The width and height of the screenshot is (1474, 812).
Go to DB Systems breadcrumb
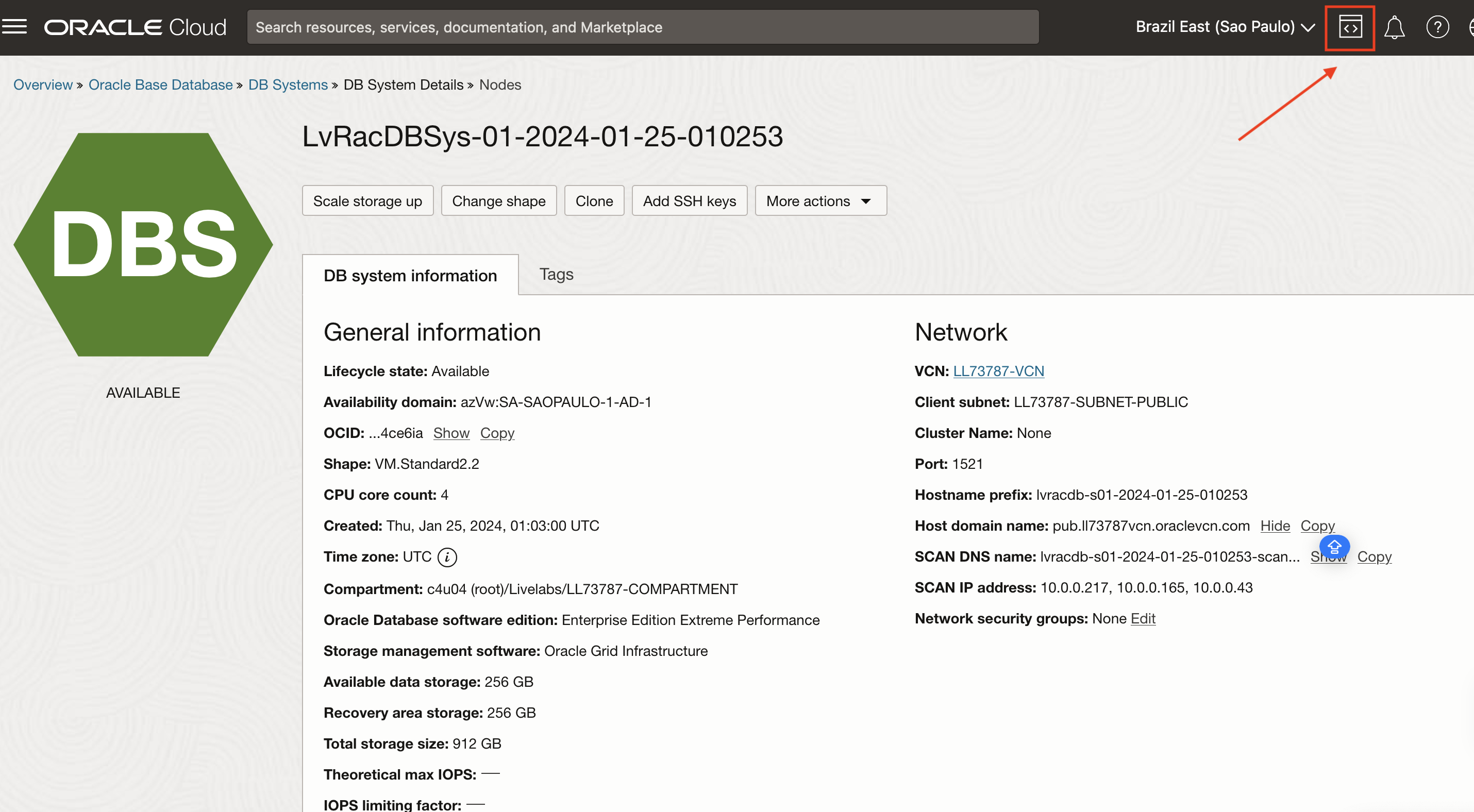pos(288,85)
